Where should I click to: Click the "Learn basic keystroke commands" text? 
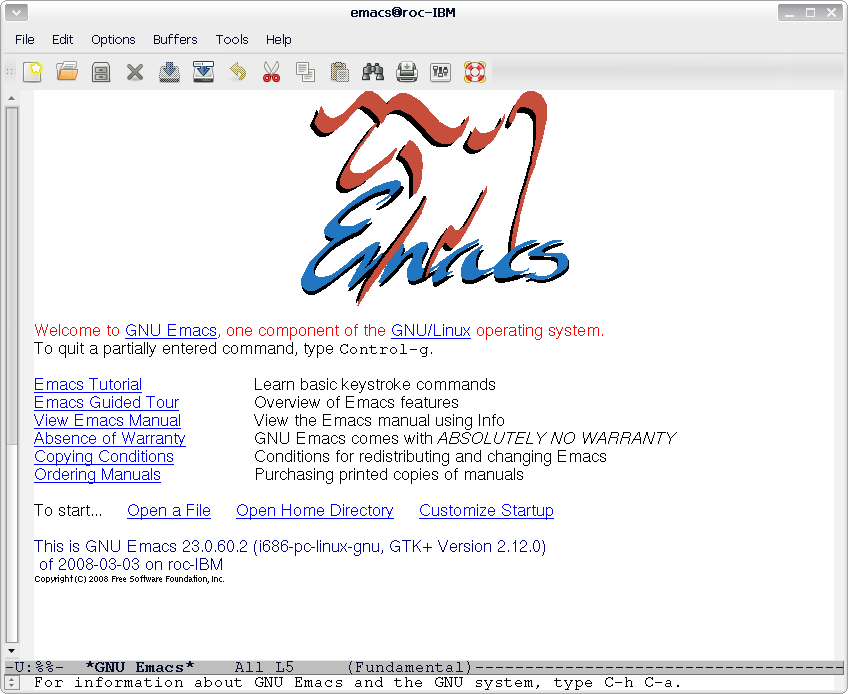click(x=375, y=385)
